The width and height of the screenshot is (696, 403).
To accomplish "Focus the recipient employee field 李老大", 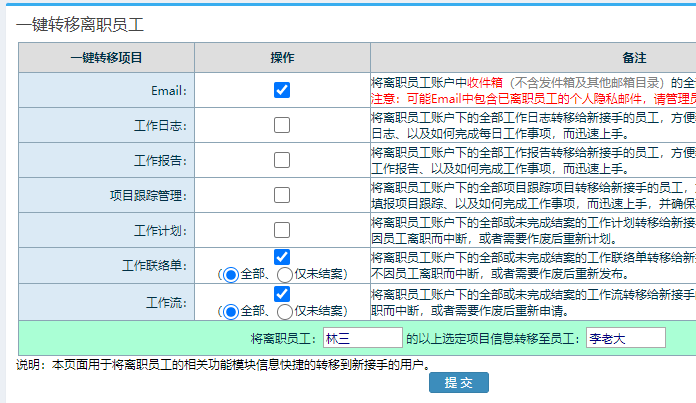I will 625,338.
